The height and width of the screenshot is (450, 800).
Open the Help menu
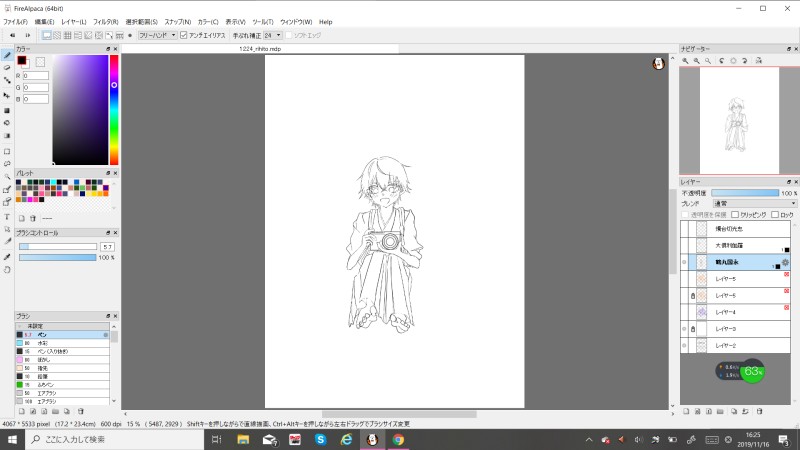(x=326, y=22)
